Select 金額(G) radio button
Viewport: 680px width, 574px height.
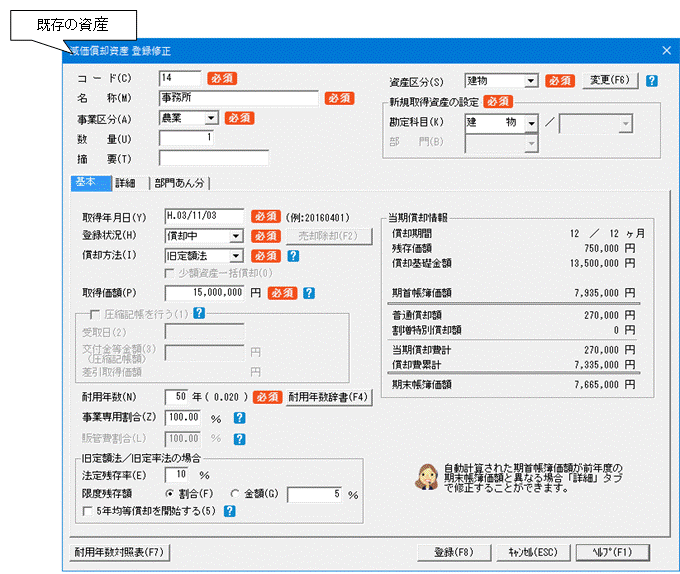tap(235, 493)
